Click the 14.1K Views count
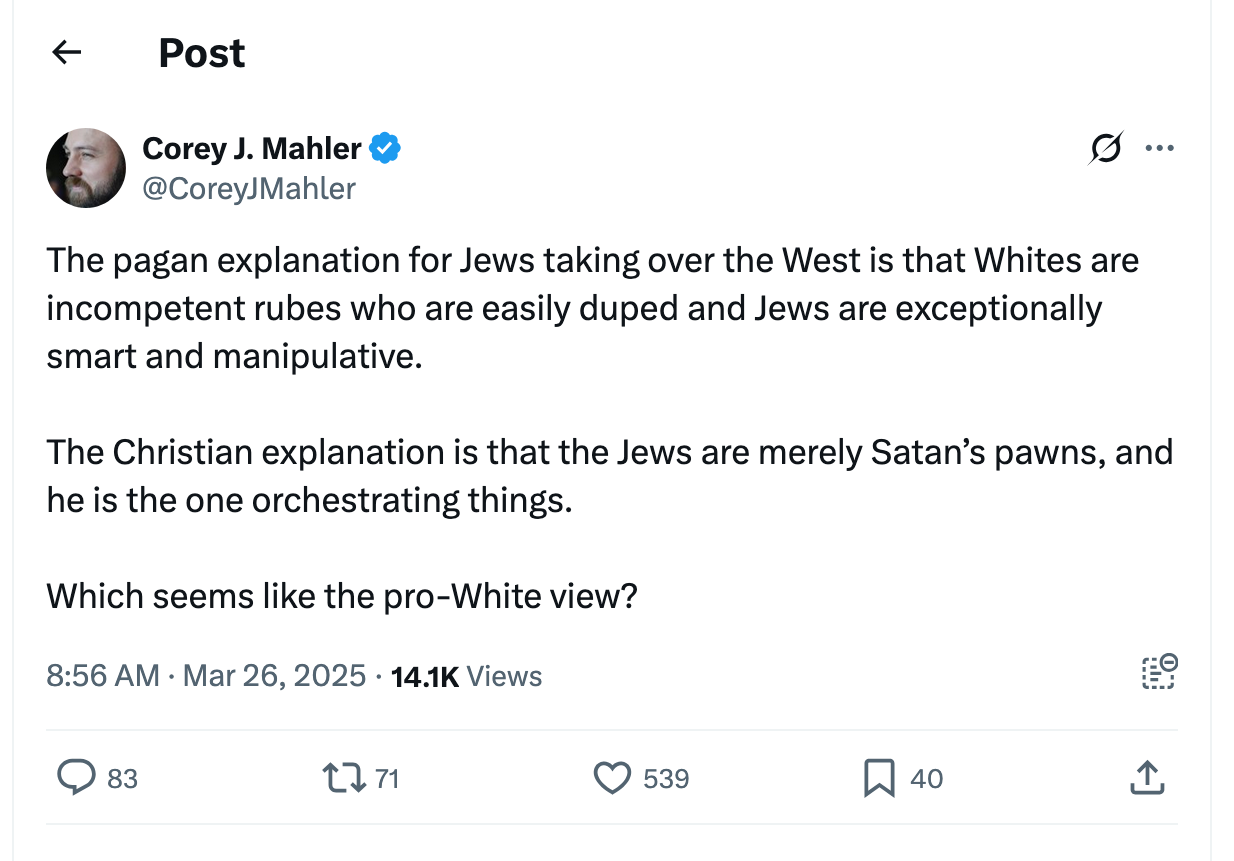 466,676
